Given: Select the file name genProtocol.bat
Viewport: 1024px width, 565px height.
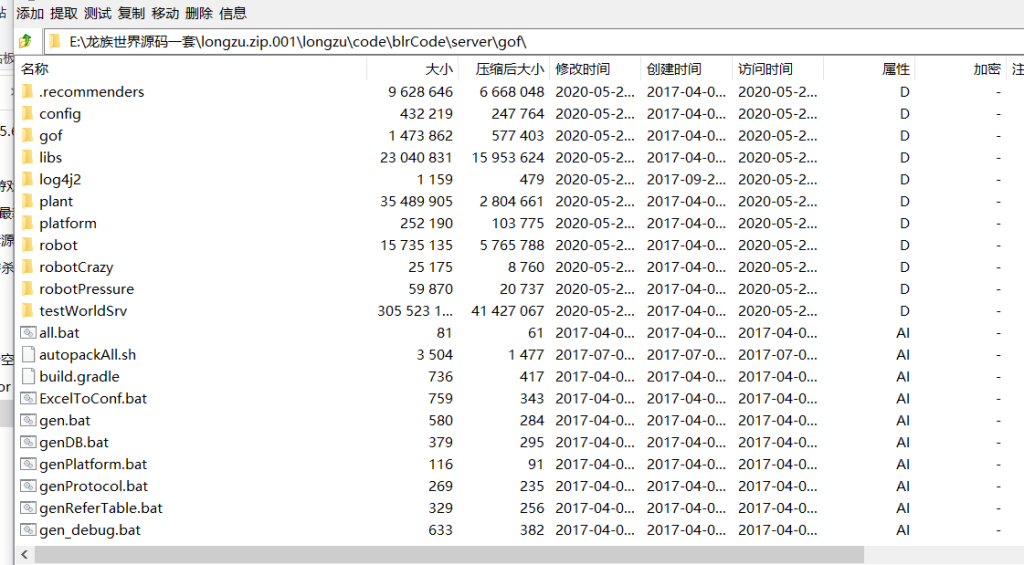Looking at the screenshot, I should [x=93, y=486].
